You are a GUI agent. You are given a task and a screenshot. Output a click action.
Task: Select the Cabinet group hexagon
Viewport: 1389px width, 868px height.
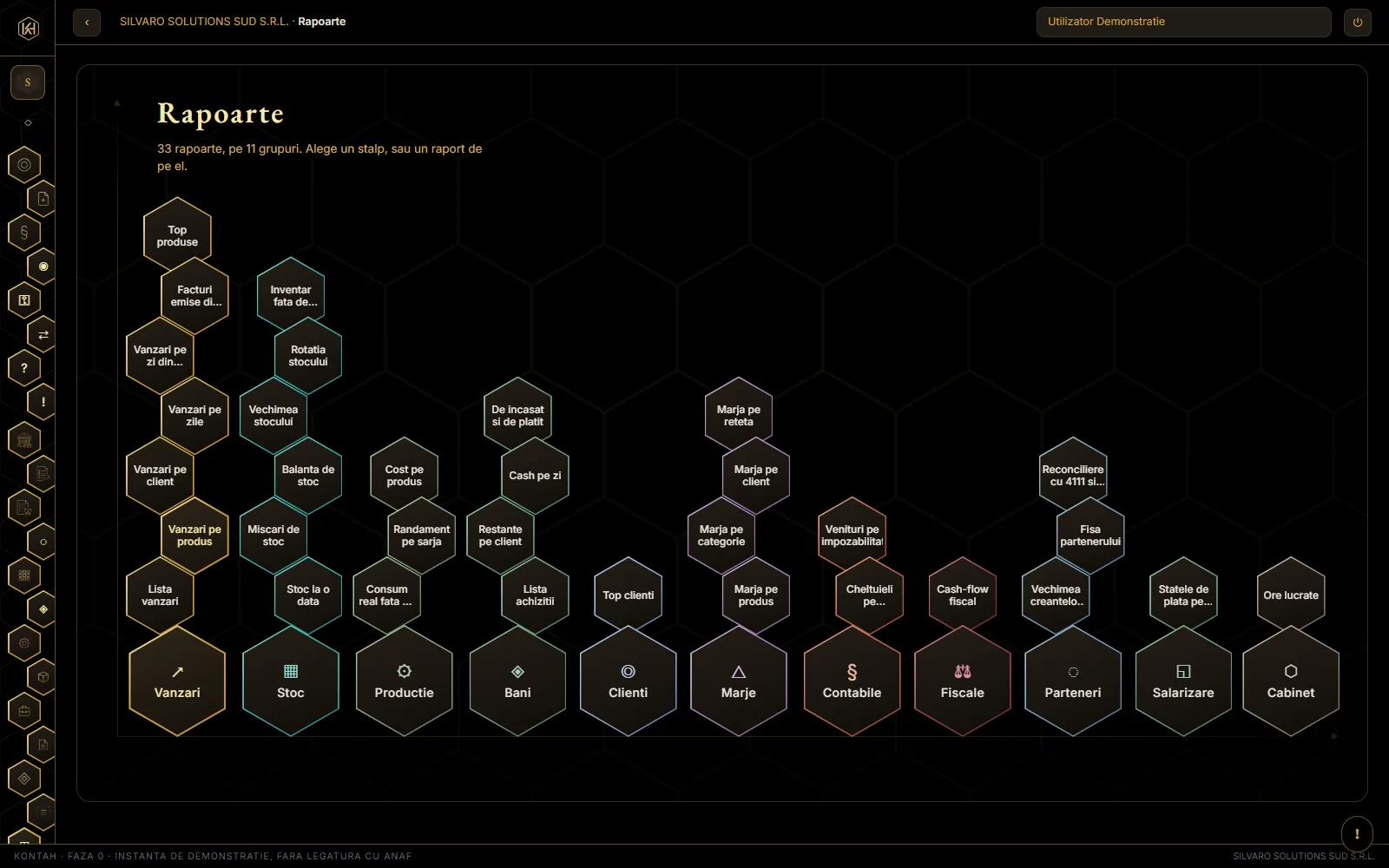pos(1291,681)
